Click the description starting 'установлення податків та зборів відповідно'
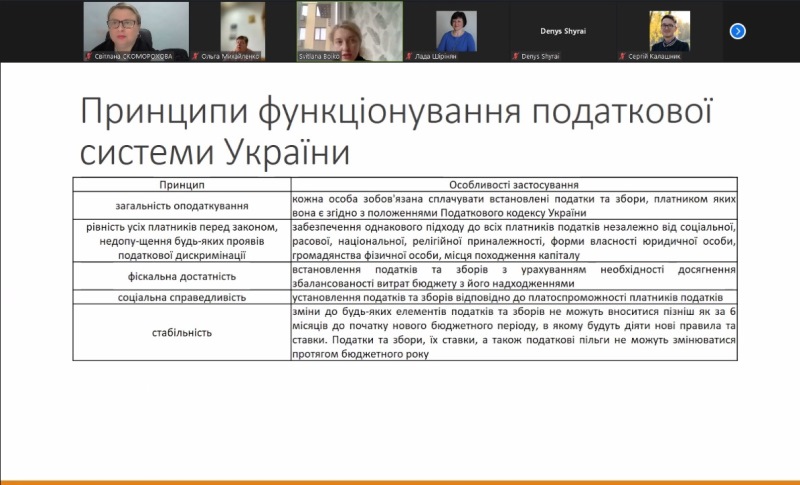 click(x=514, y=297)
